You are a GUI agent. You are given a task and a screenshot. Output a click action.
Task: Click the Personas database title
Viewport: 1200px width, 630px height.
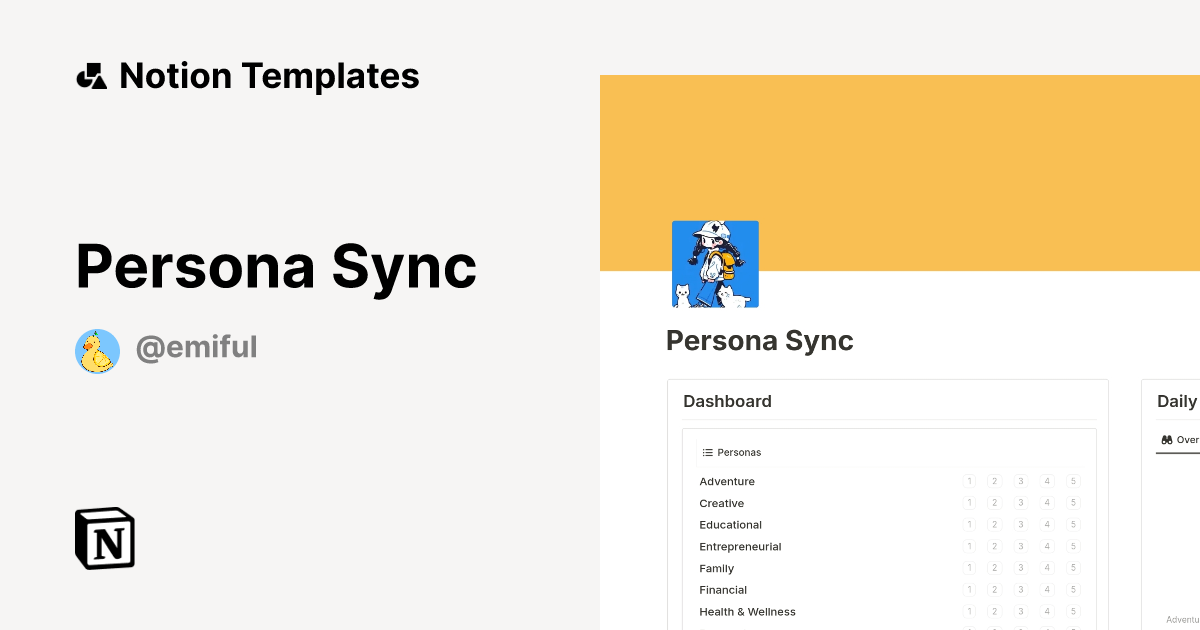[740, 452]
